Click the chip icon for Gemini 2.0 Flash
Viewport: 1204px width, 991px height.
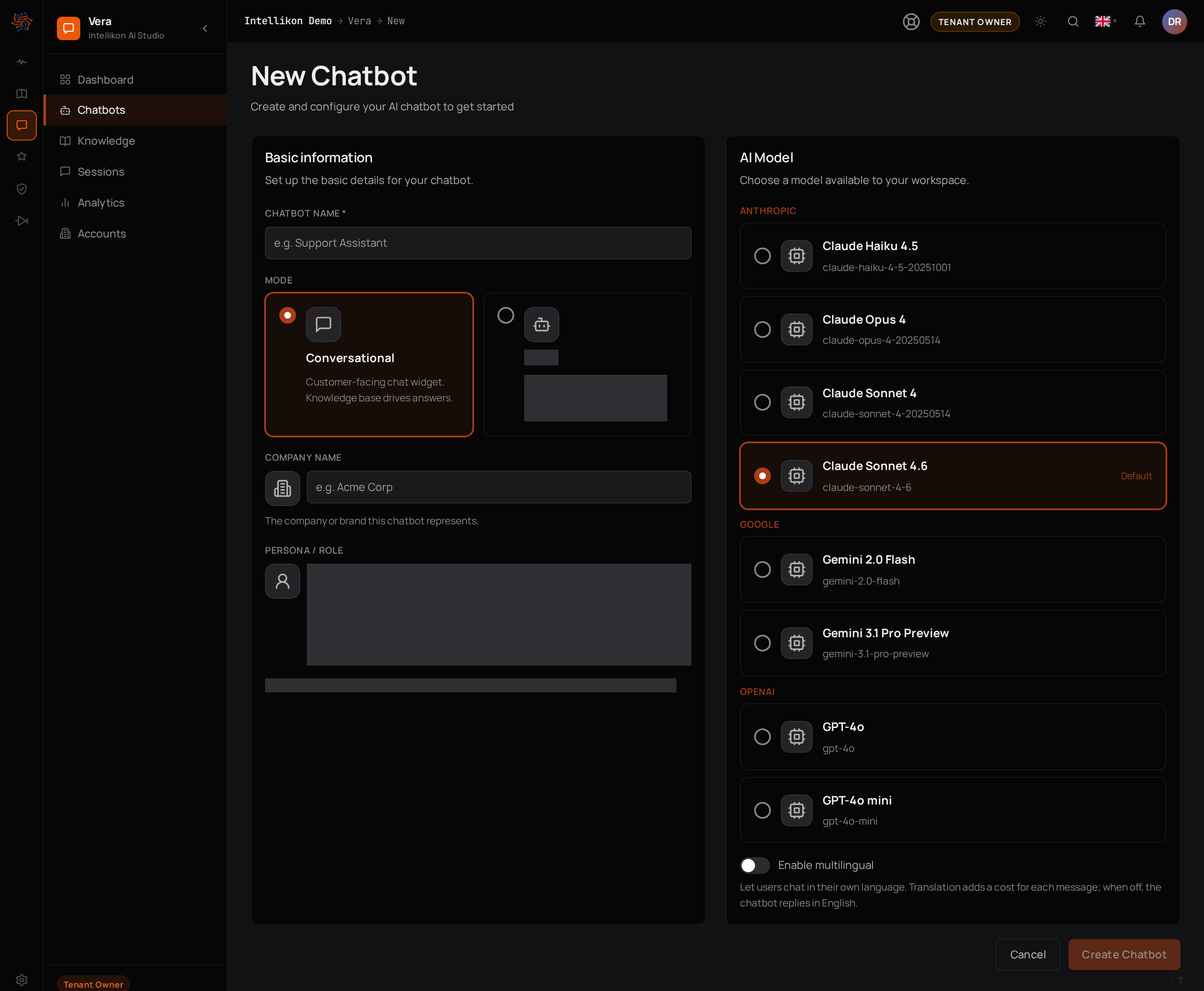click(796, 569)
